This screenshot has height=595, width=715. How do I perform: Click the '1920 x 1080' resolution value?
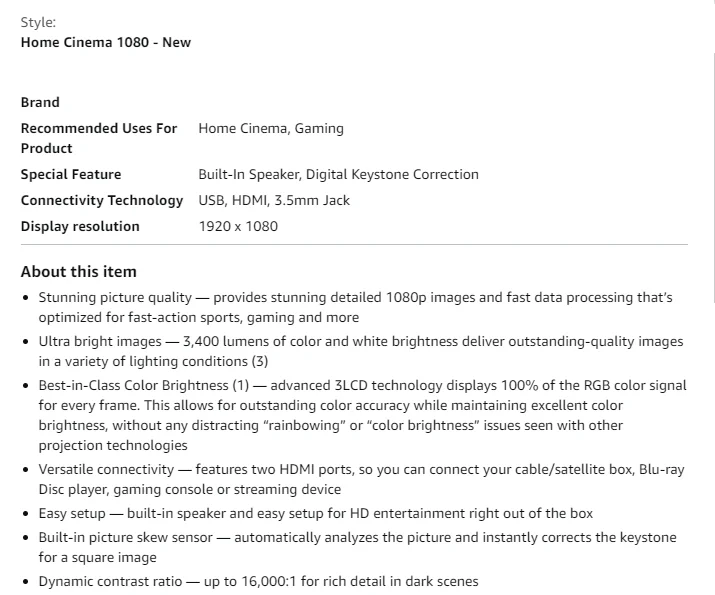pyautogui.click(x=238, y=226)
